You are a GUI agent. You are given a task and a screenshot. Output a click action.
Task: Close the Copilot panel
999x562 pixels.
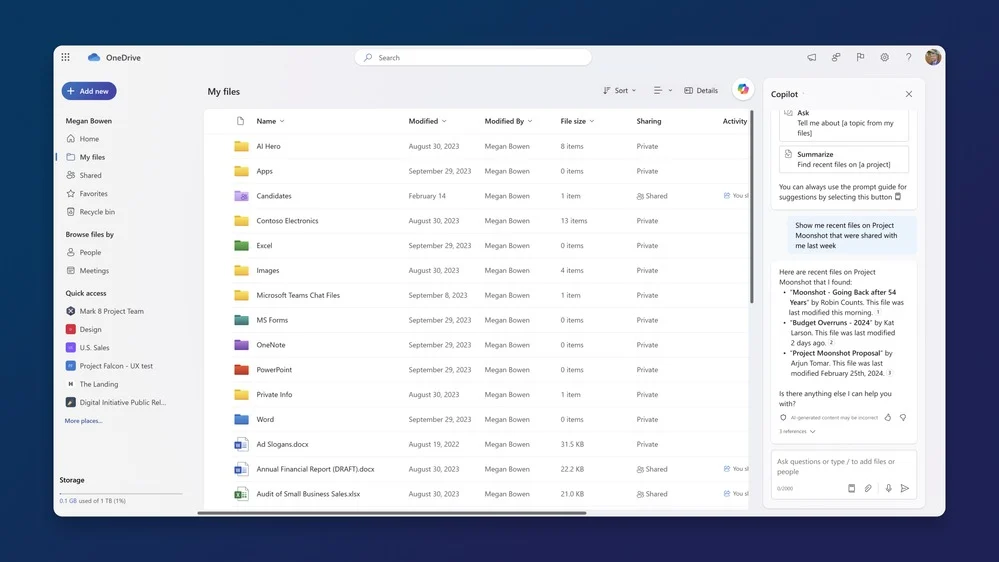click(x=909, y=94)
